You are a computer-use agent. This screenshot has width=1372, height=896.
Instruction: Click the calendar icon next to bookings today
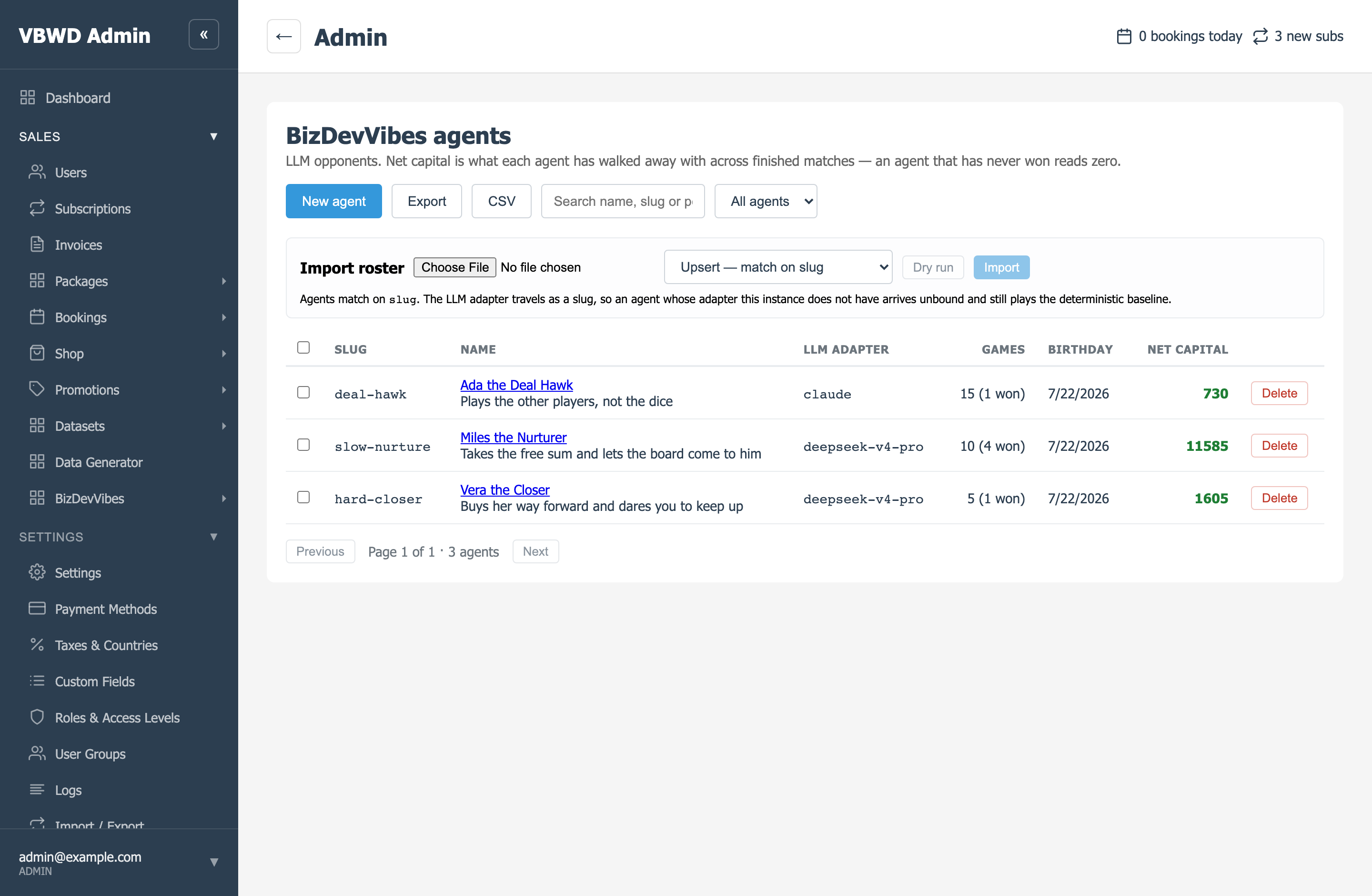point(1124,36)
